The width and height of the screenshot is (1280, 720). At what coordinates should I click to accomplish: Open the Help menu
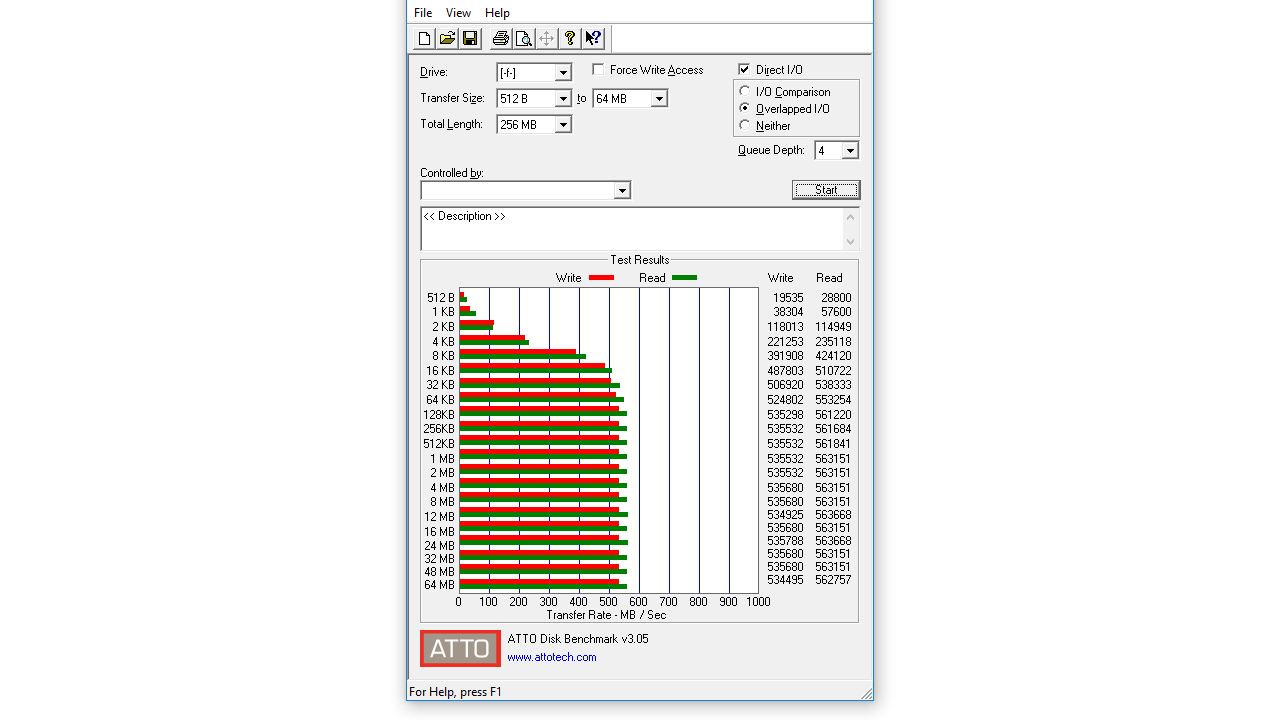(x=497, y=13)
